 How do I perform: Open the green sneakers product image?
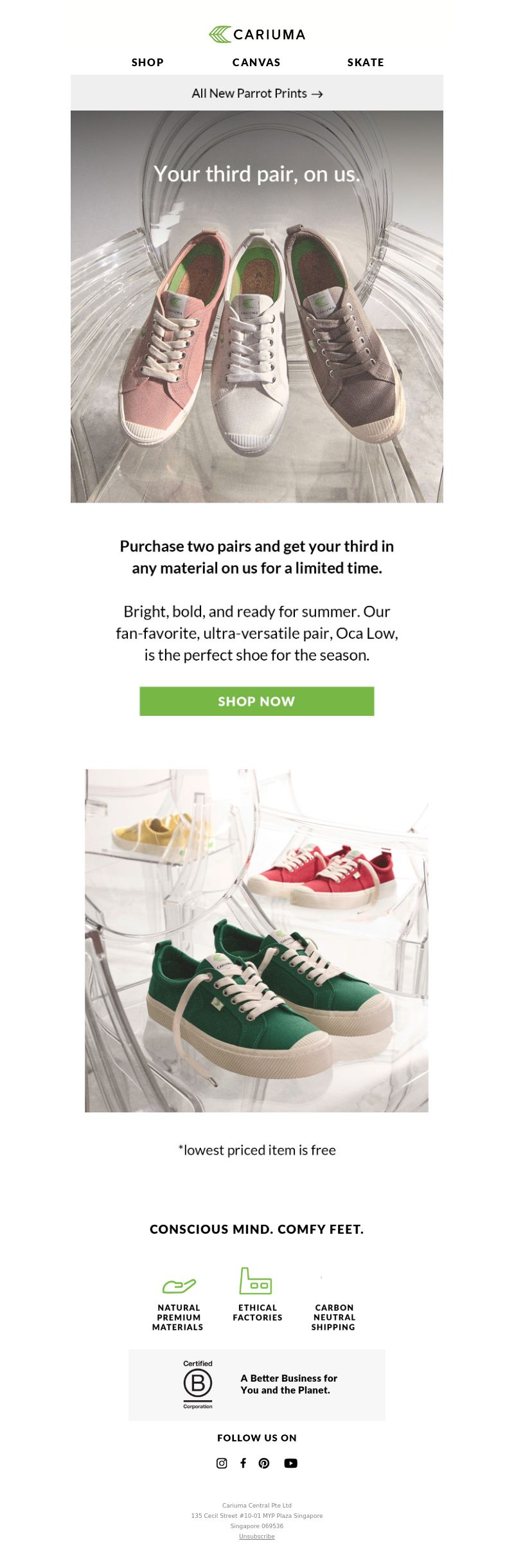pyautogui.click(x=257, y=941)
